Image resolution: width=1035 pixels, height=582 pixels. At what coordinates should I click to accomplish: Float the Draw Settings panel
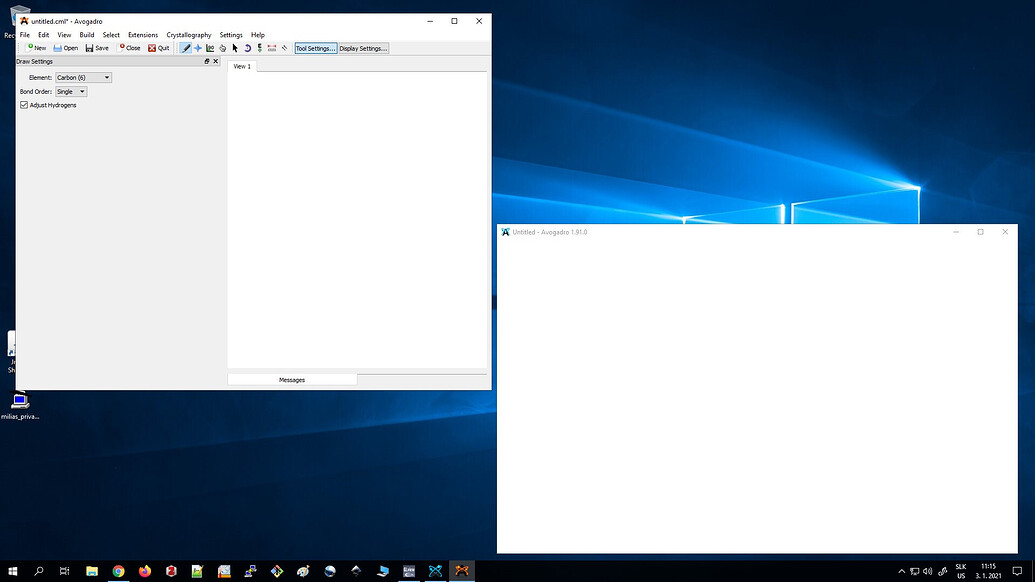tap(207, 61)
